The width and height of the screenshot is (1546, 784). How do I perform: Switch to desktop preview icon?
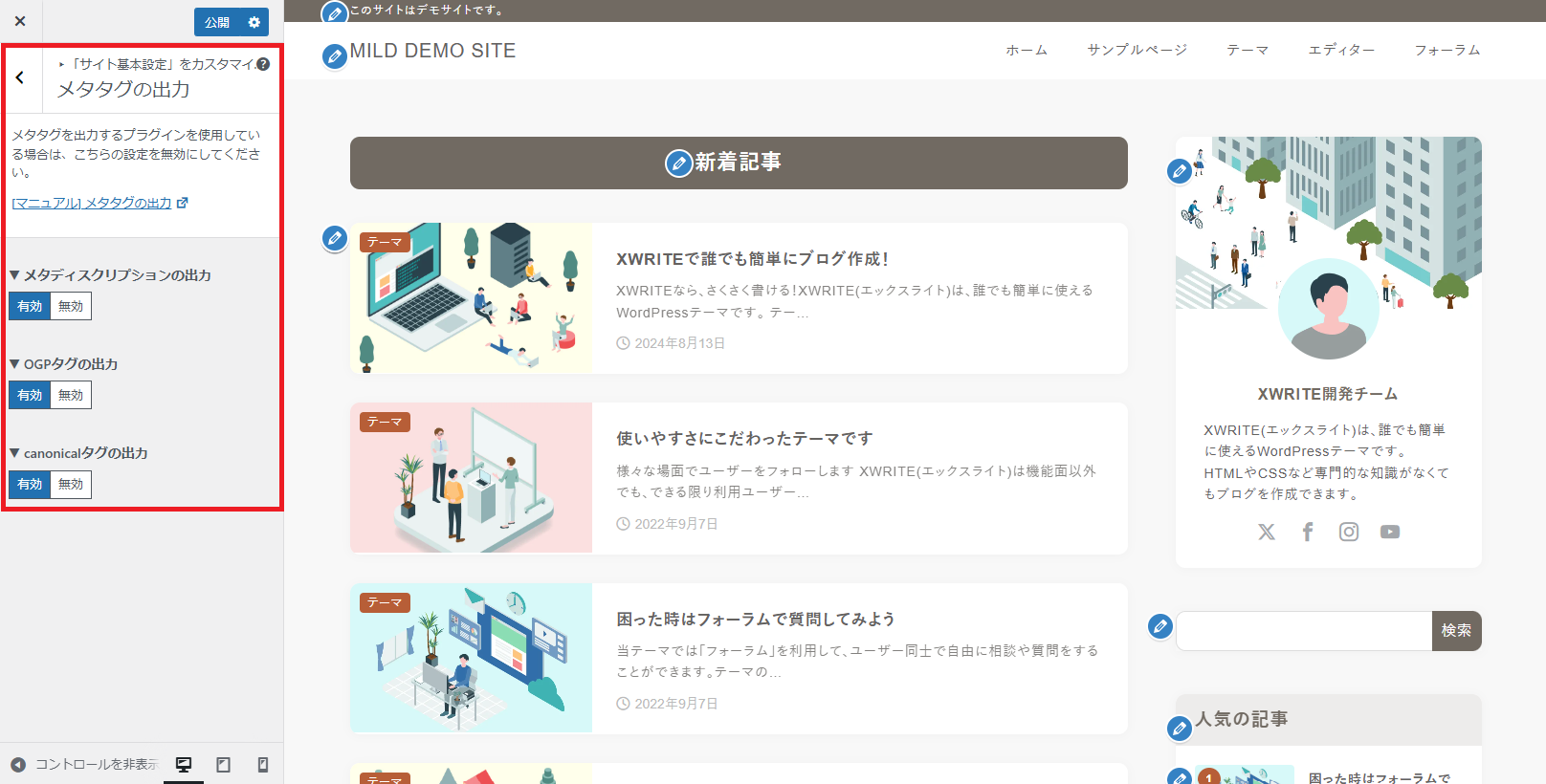[x=184, y=764]
